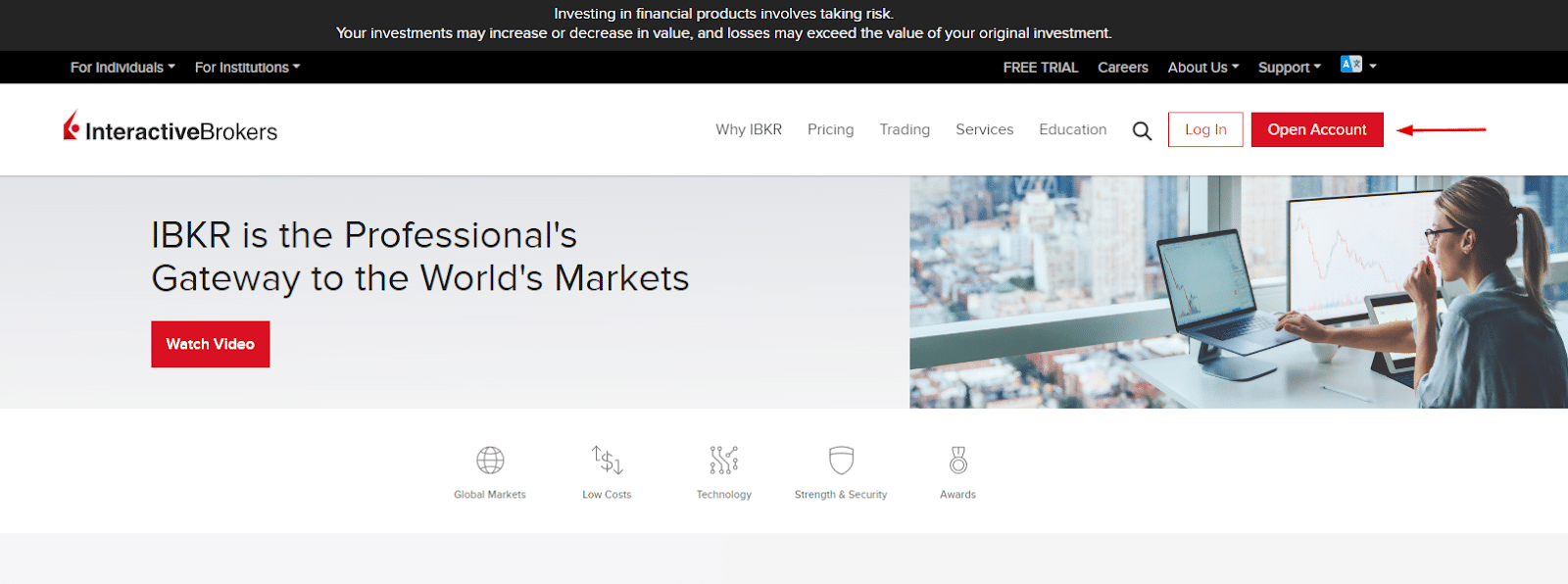Viewport: 1568px width, 584px height.
Task: Click the Low Costs label
Action: pos(607,495)
